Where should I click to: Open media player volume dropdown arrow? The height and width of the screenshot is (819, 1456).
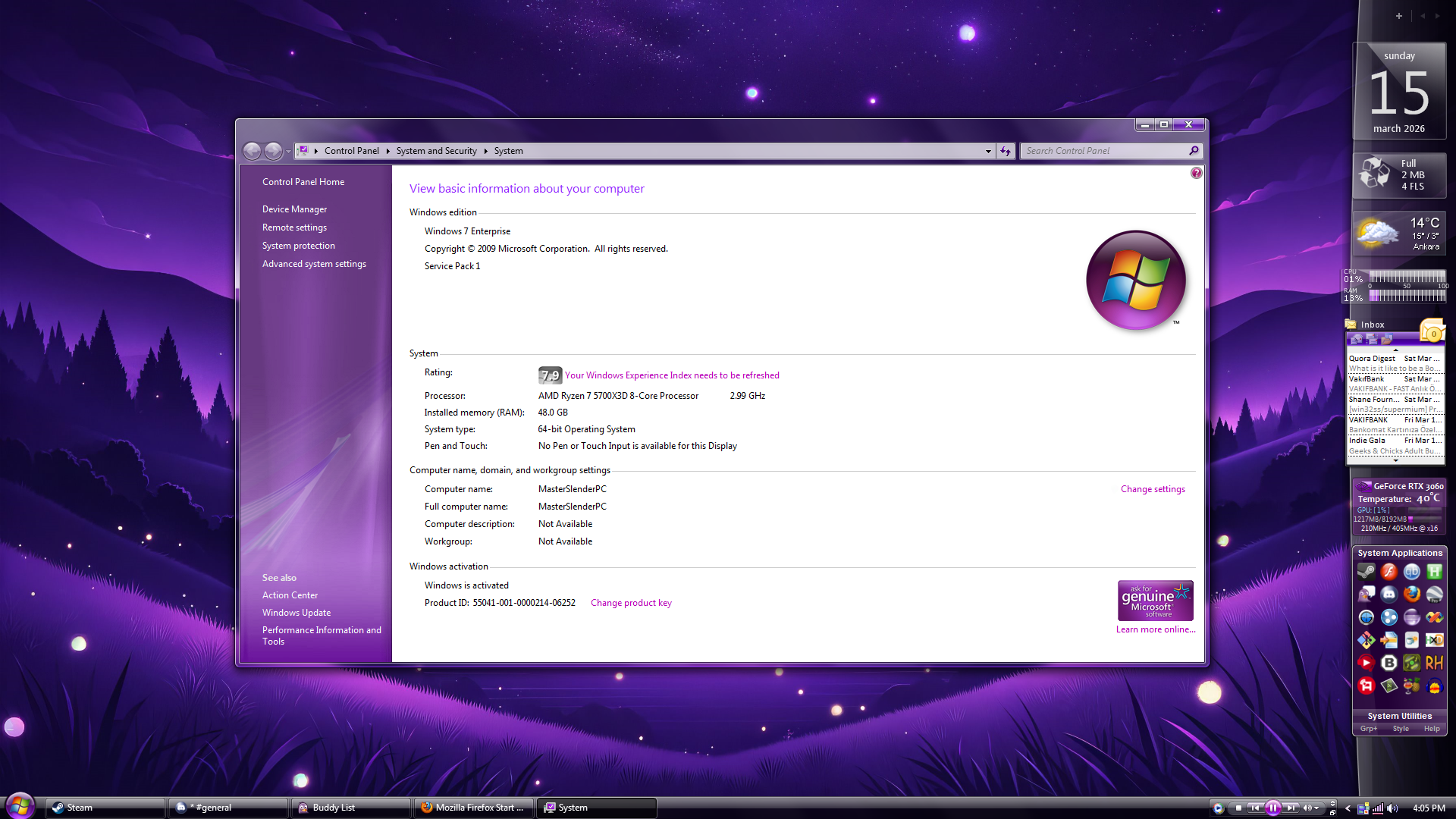(x=1316, y=808)
